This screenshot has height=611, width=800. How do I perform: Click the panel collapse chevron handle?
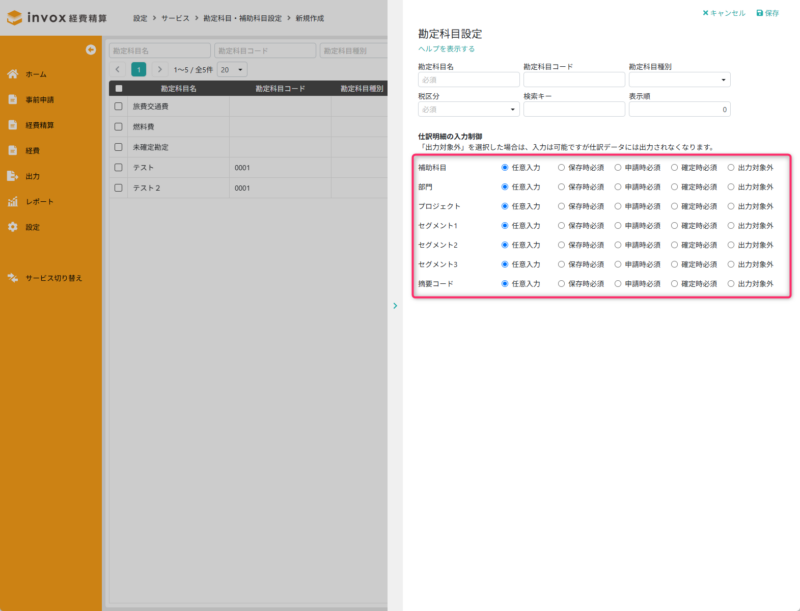click(395, 305)
